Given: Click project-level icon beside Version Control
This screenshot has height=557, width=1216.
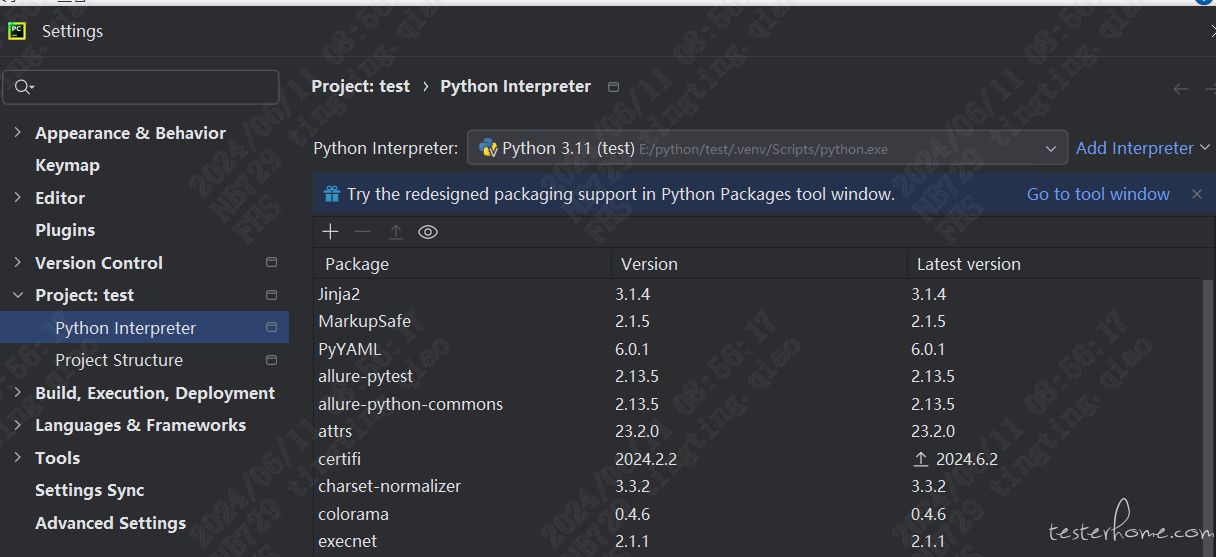Looking at the screenshot, I should pyautogui.click(x=271, y=263).
